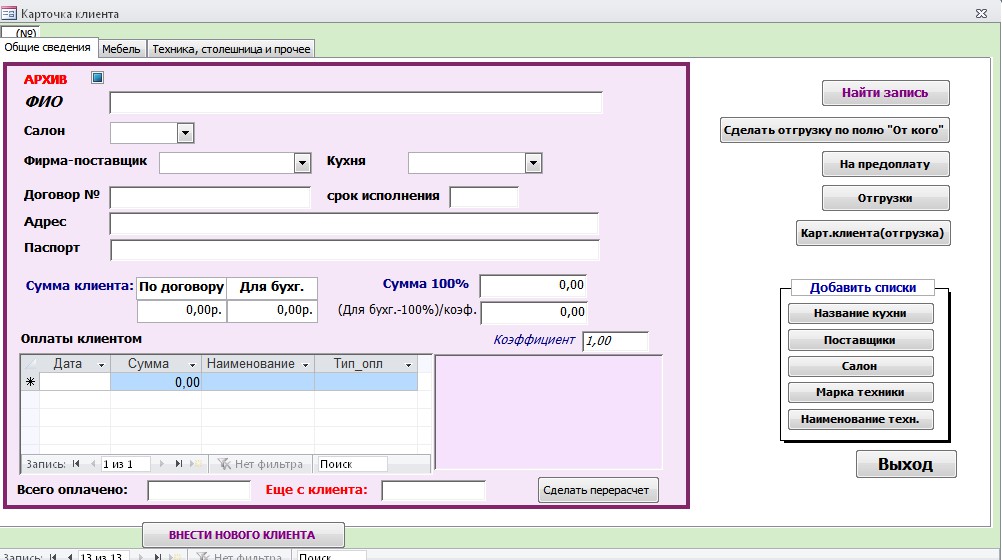
Task: Click the Салон button in Добавить списки
Action: click(x=860, y=366)
